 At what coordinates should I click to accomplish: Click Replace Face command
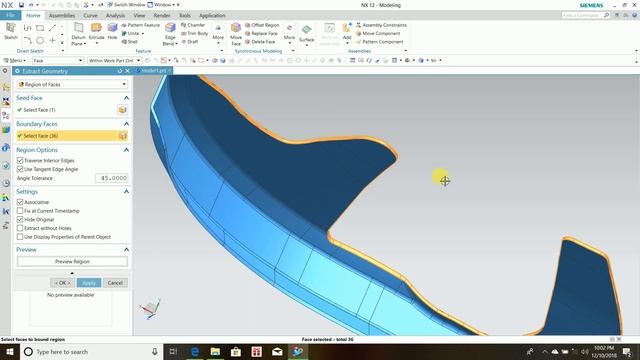point(261,33)
